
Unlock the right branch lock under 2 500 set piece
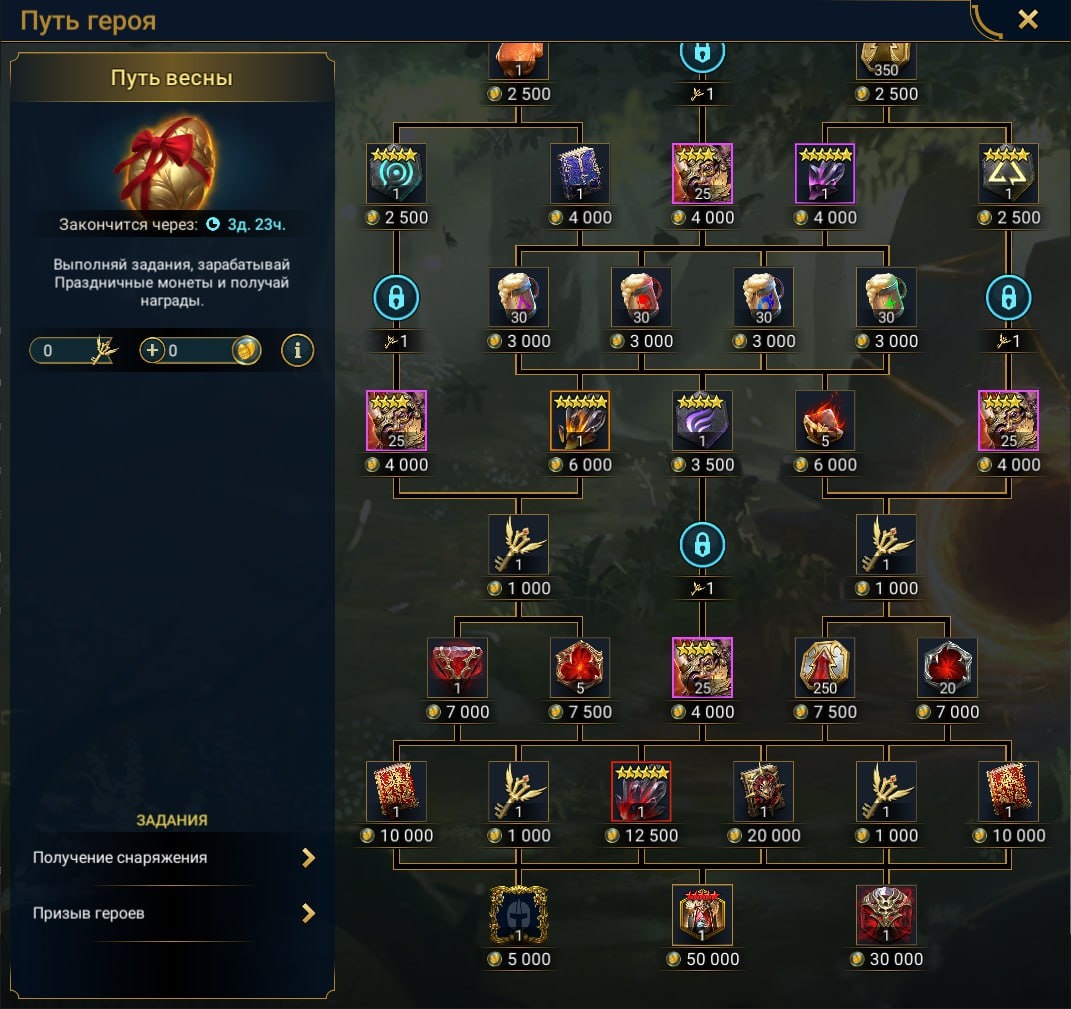[1008, 297]
